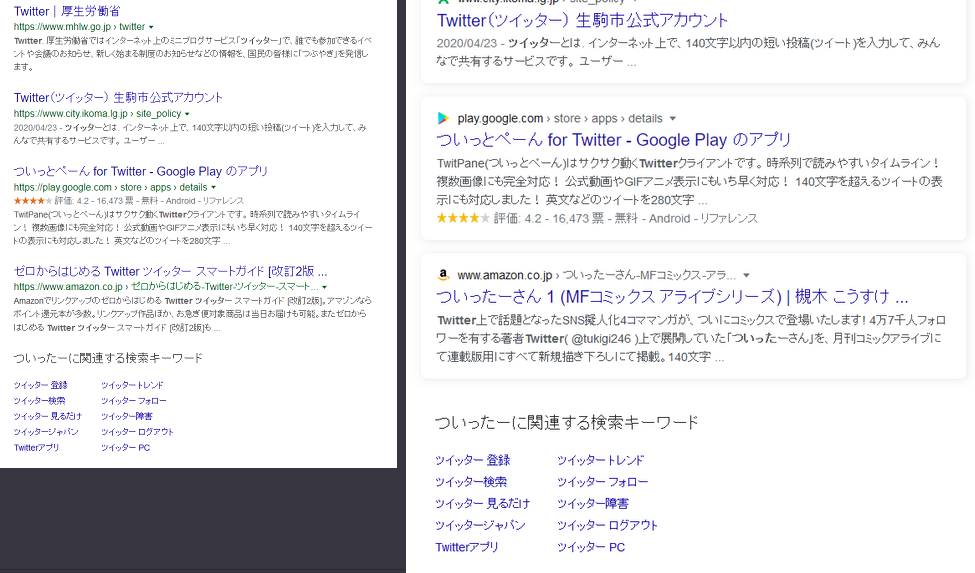Click right panel related search 'ツイッター障害'
975x573 pixels.
click(593, 504)
